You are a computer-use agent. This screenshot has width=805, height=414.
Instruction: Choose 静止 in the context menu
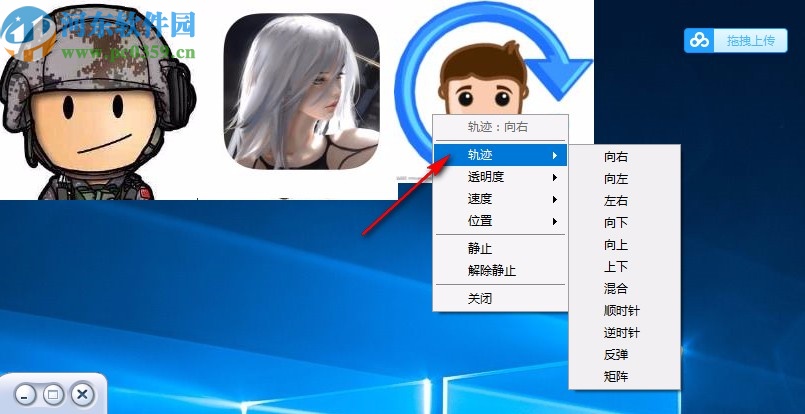point(501,249)
